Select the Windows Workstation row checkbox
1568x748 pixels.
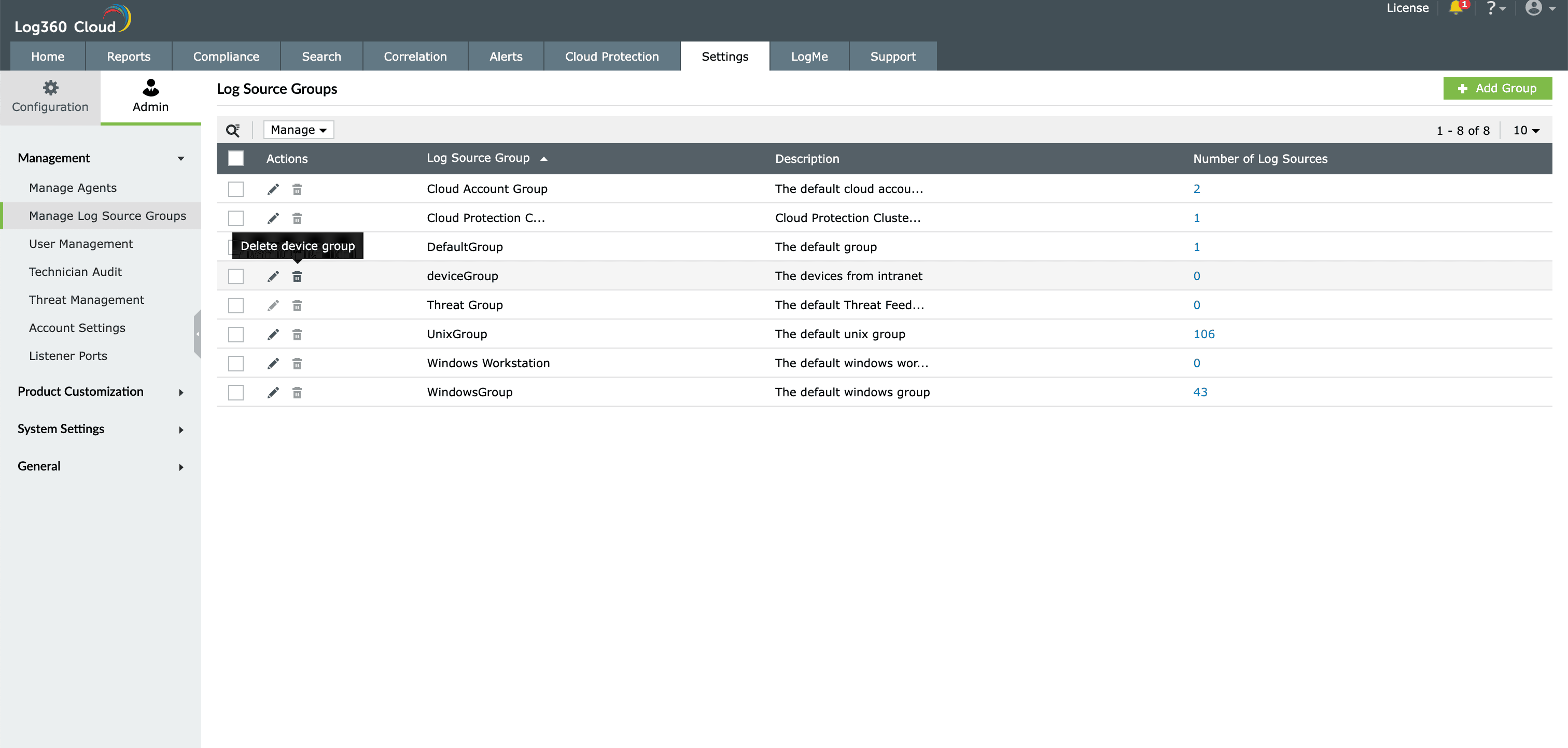click(235, 364)
